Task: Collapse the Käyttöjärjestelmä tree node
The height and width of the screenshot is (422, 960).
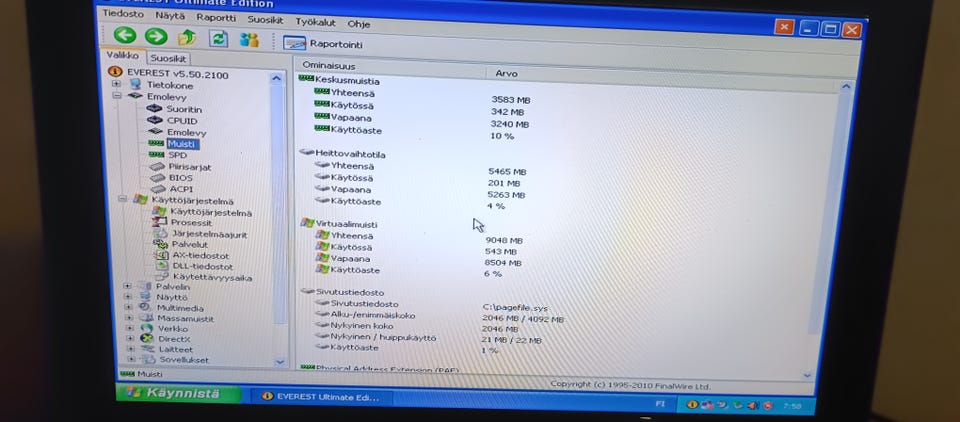Action: (122, 198)
